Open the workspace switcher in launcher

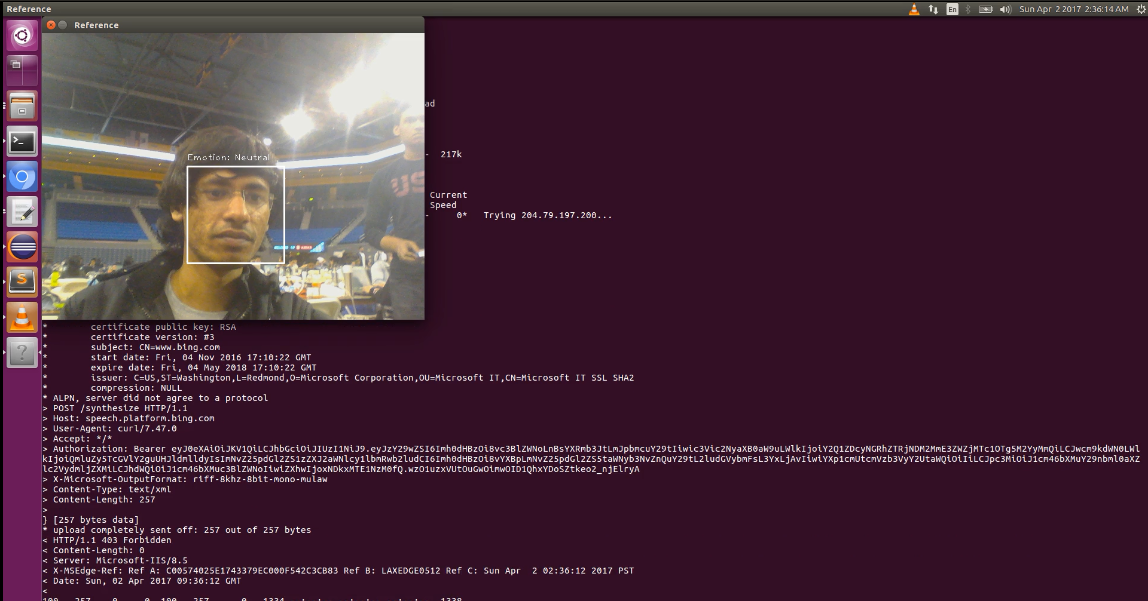click(22, 71)
